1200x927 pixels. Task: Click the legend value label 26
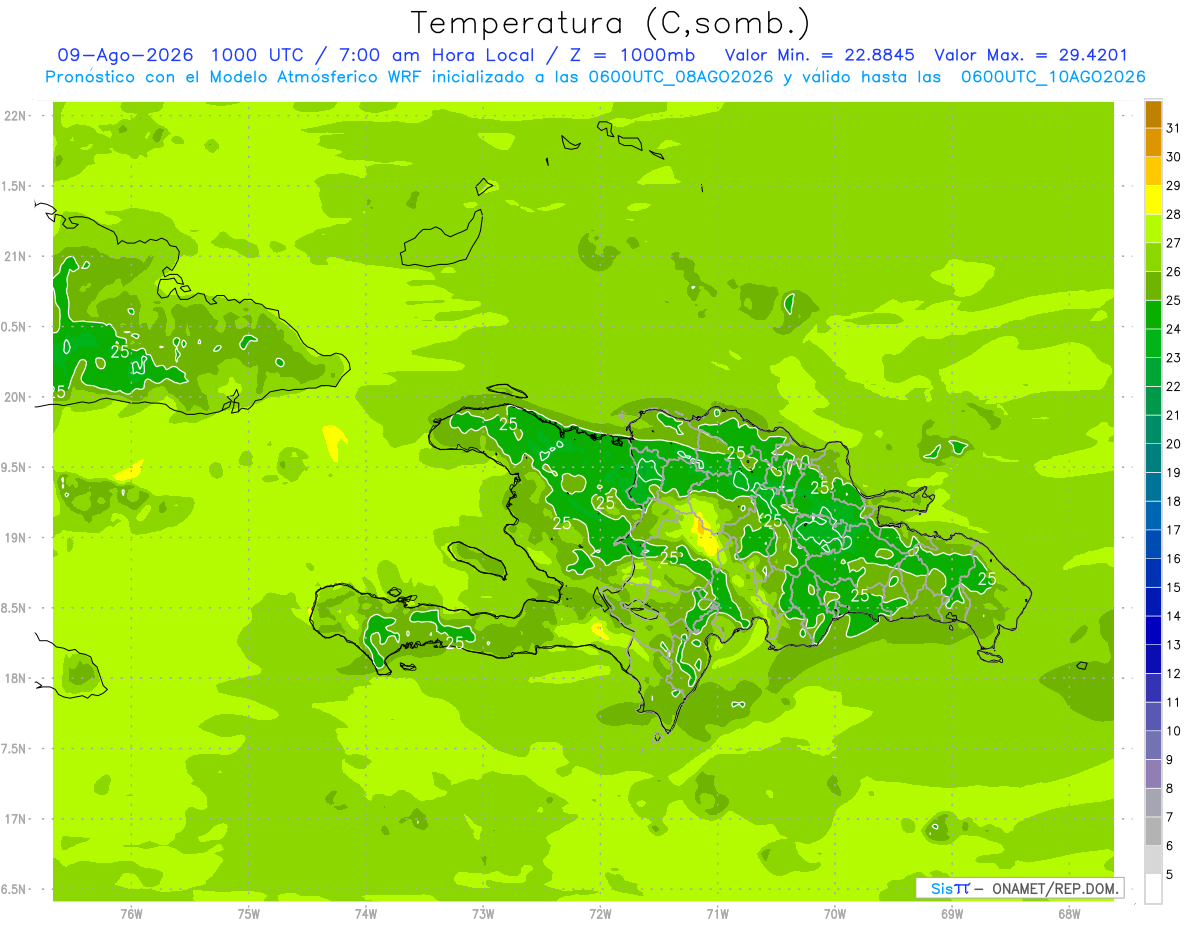tap(1173, 272)
